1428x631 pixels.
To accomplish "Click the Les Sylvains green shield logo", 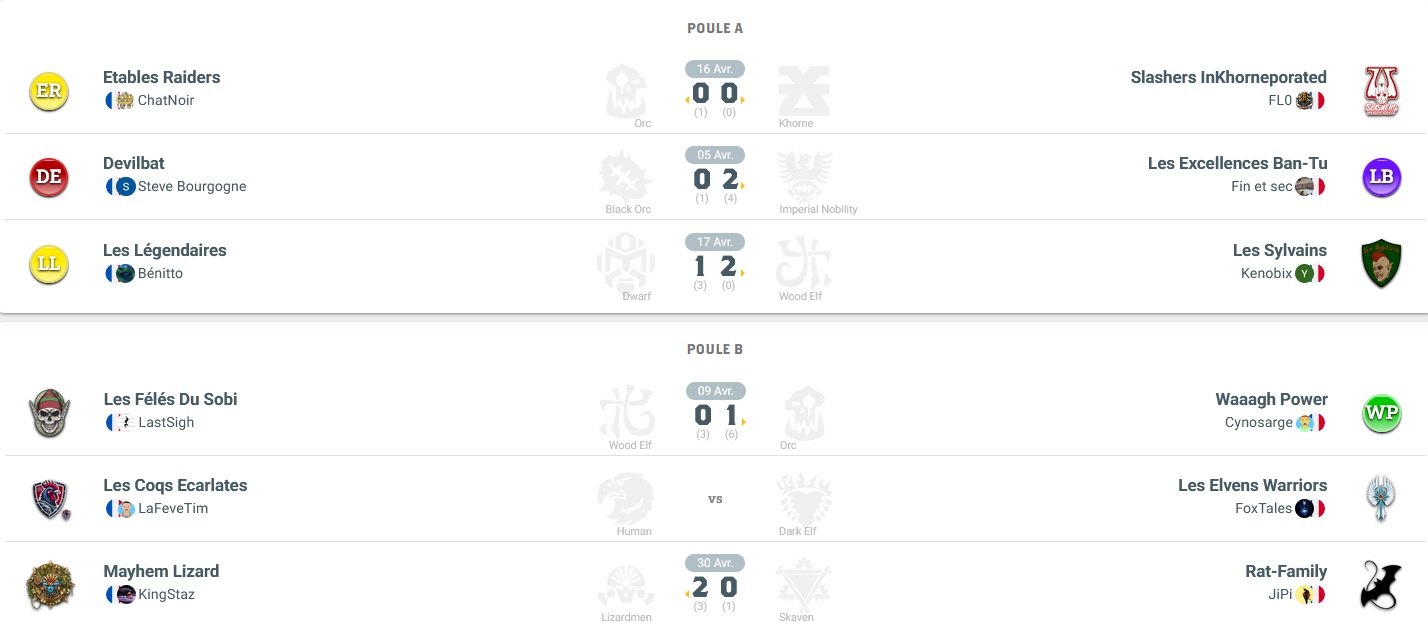I will 1381,263.
